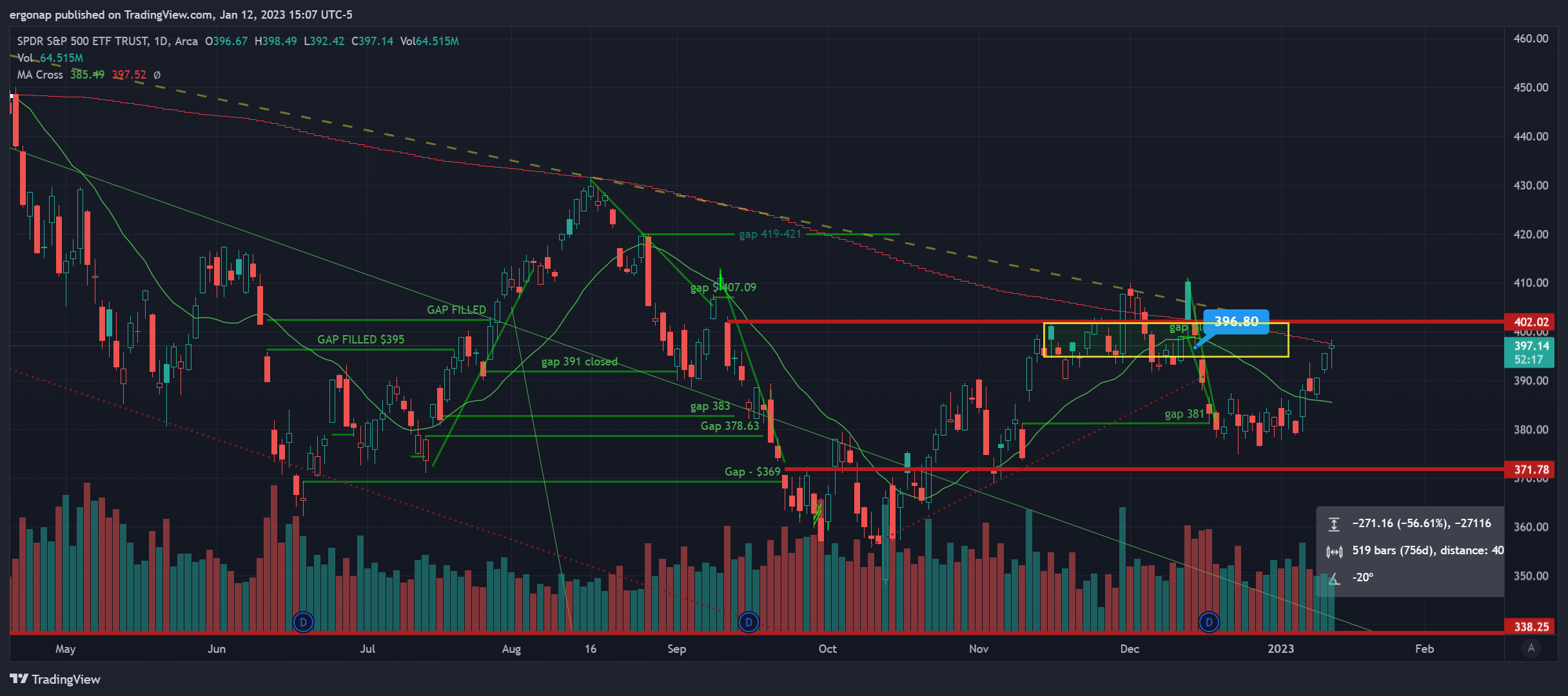Image resolution: width=1568 pixels, height=696 pixels.
Task: Click the 2023 label on the time axis
Action: (x=1280, y=649)
